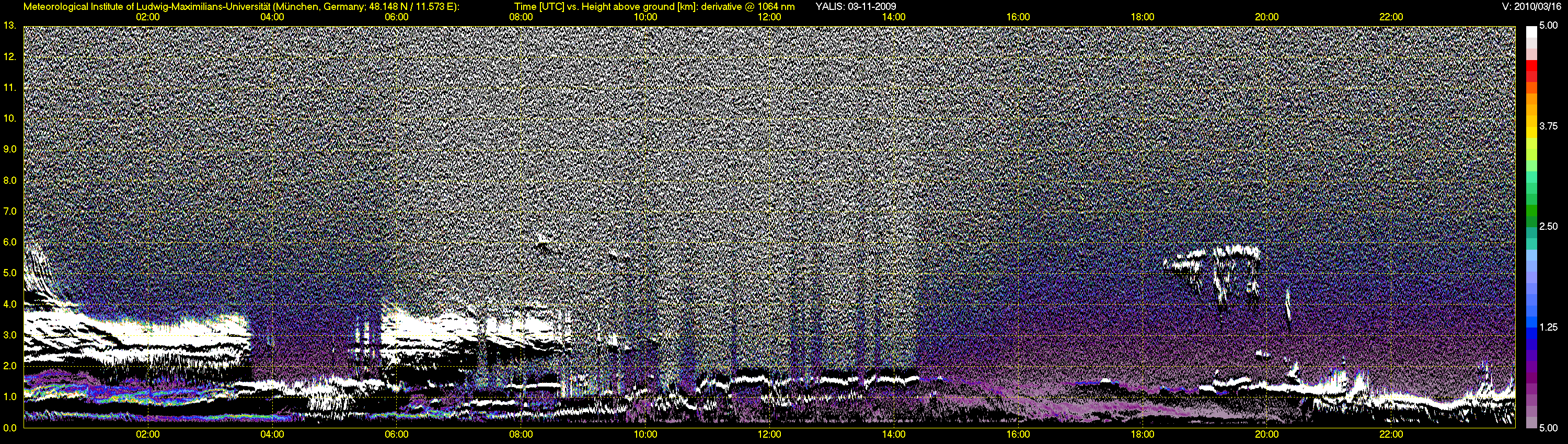Click '10:00' on the upper time axis

[645, 17]
